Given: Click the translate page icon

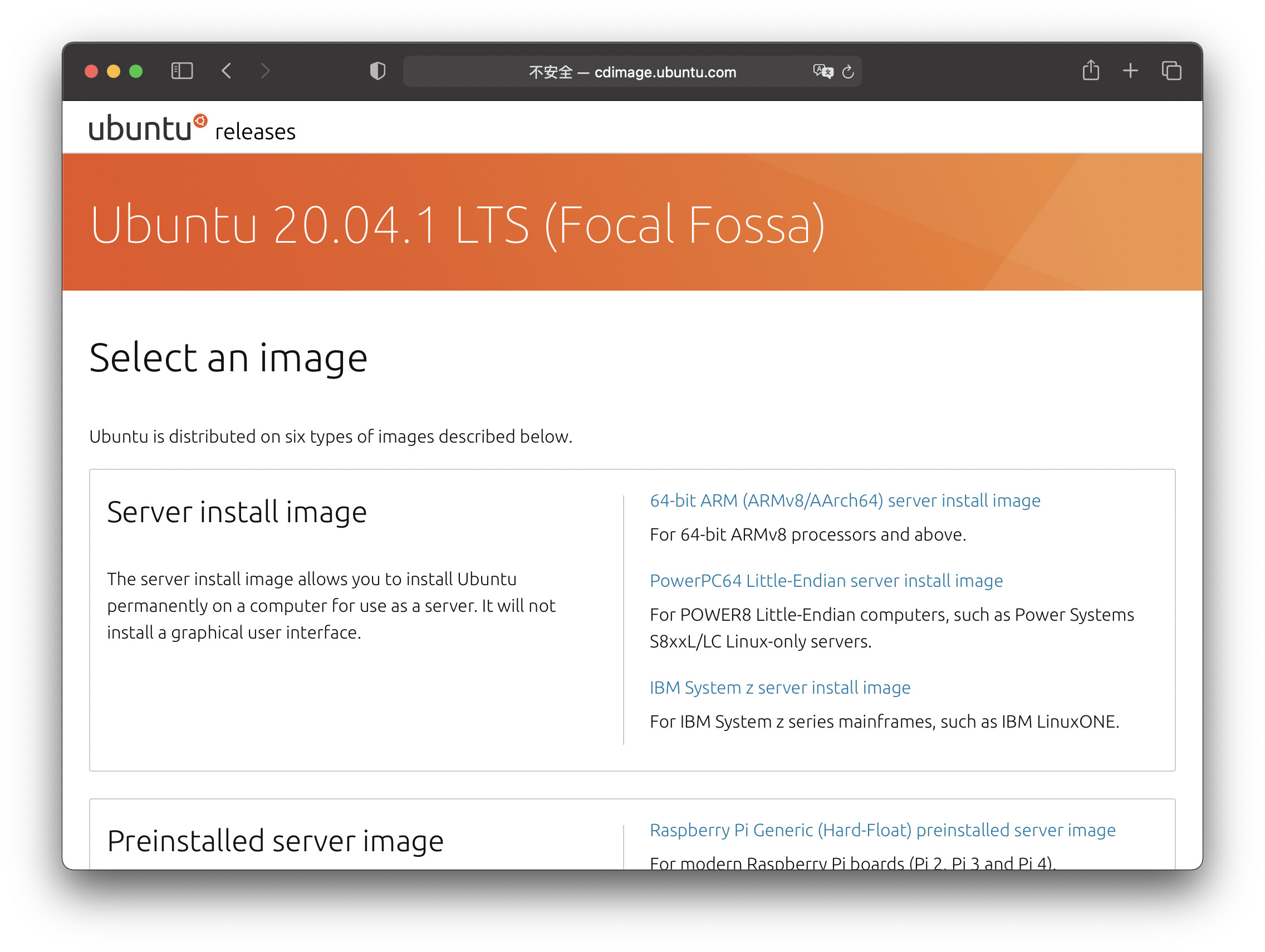Looking at the screenshot, I should (823, 71).
